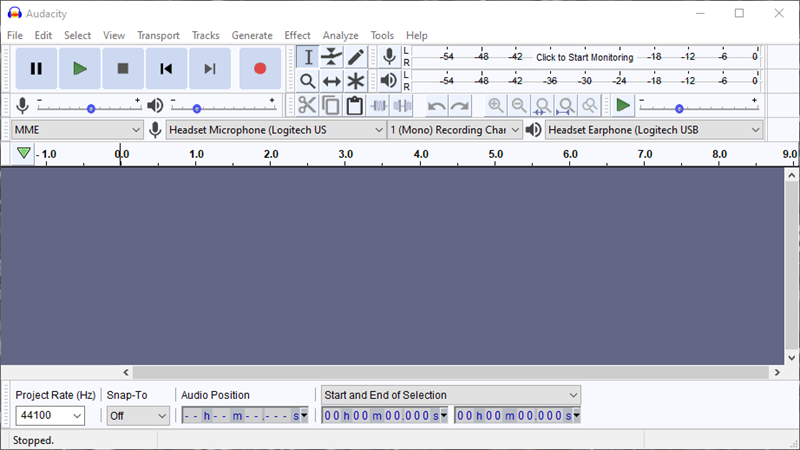Skip to start of project

click(x=166, y=68)
